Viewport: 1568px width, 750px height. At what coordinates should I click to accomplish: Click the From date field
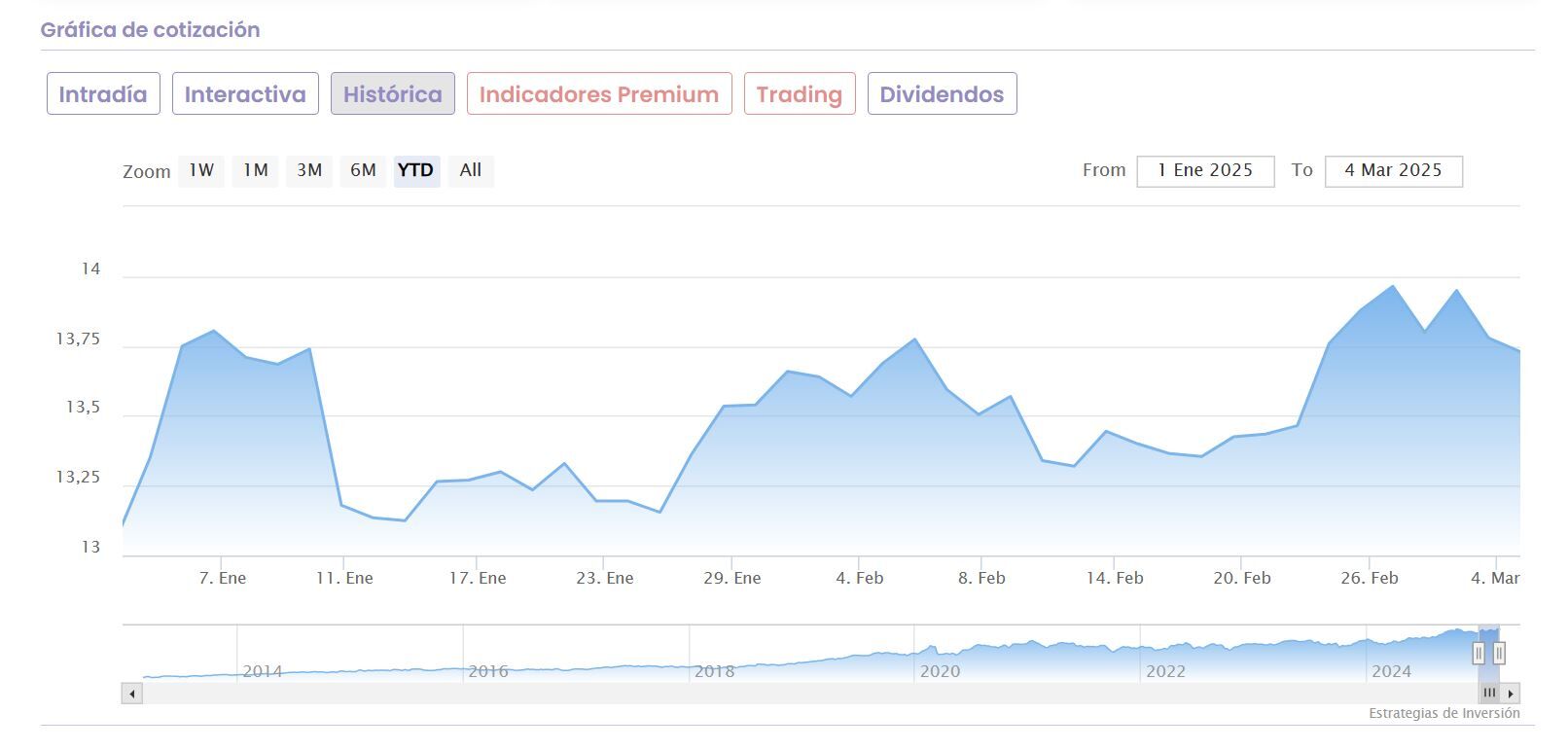[x=1205, y=171]
